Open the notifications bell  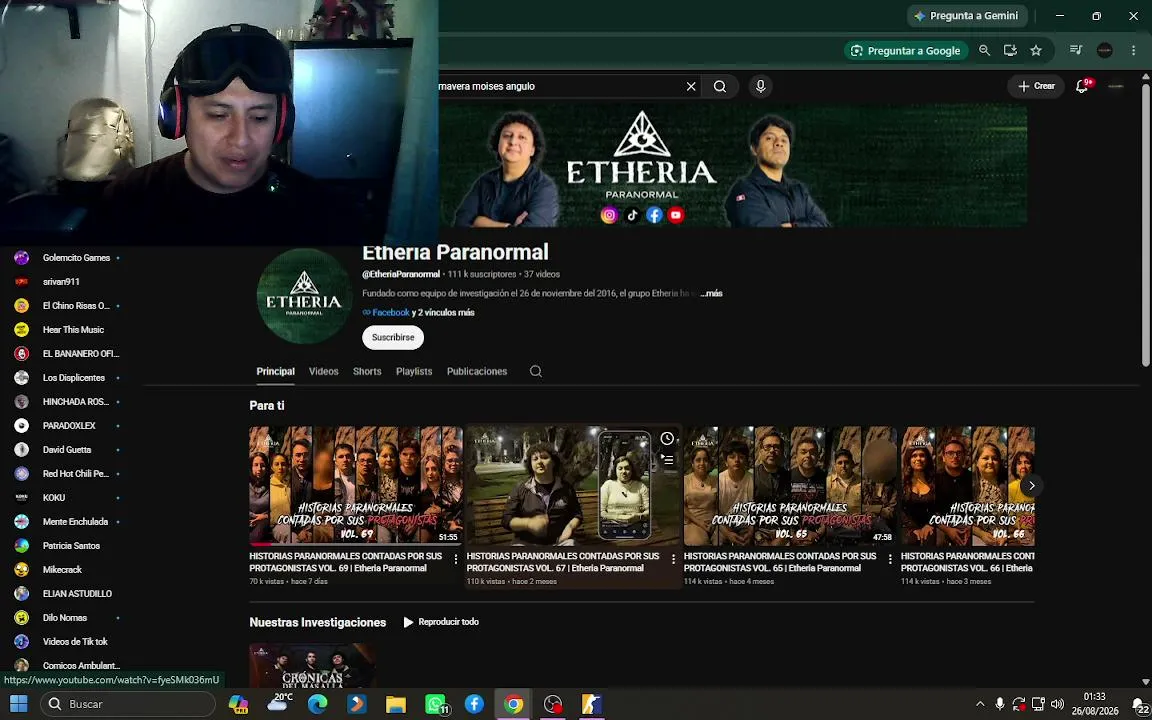point(1081,87)
